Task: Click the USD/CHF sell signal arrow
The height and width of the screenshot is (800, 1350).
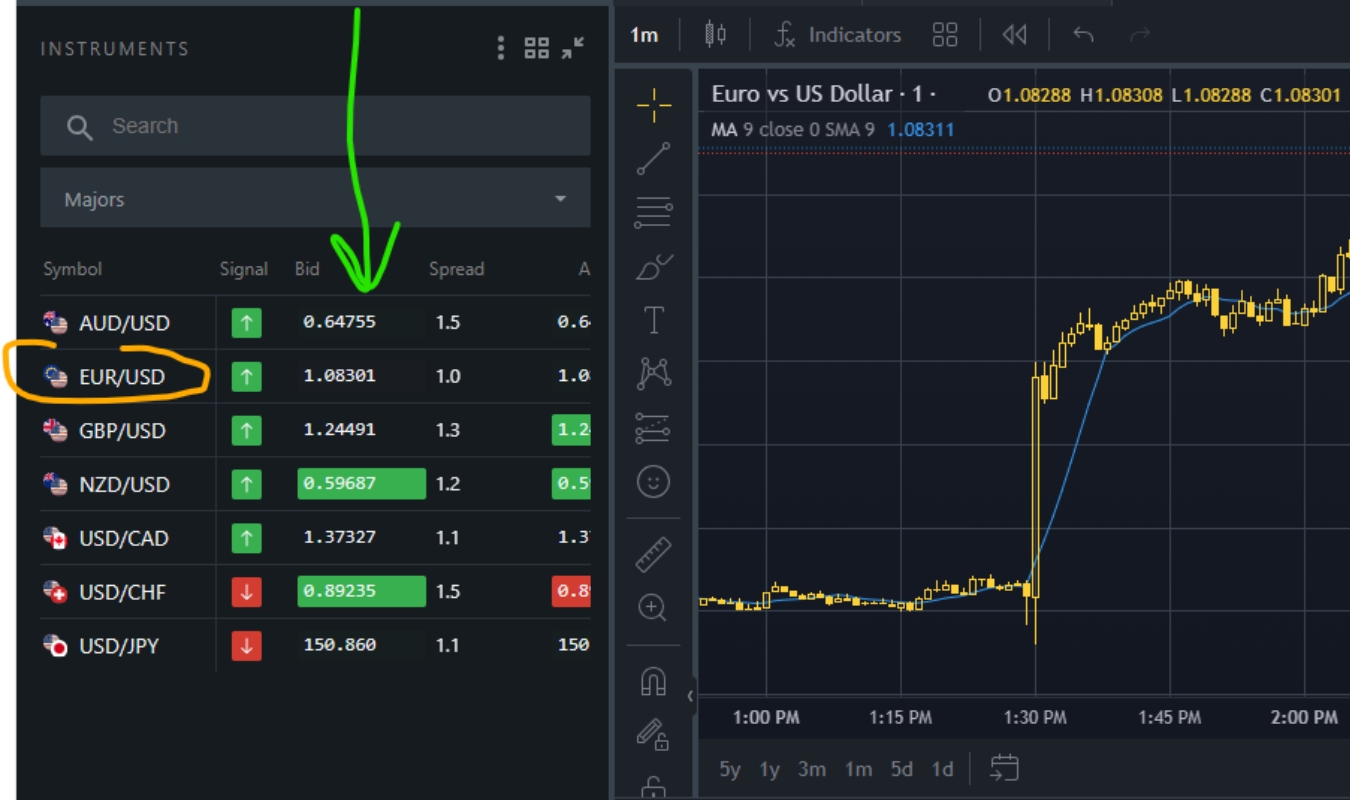Action: (x=246, y=592)
